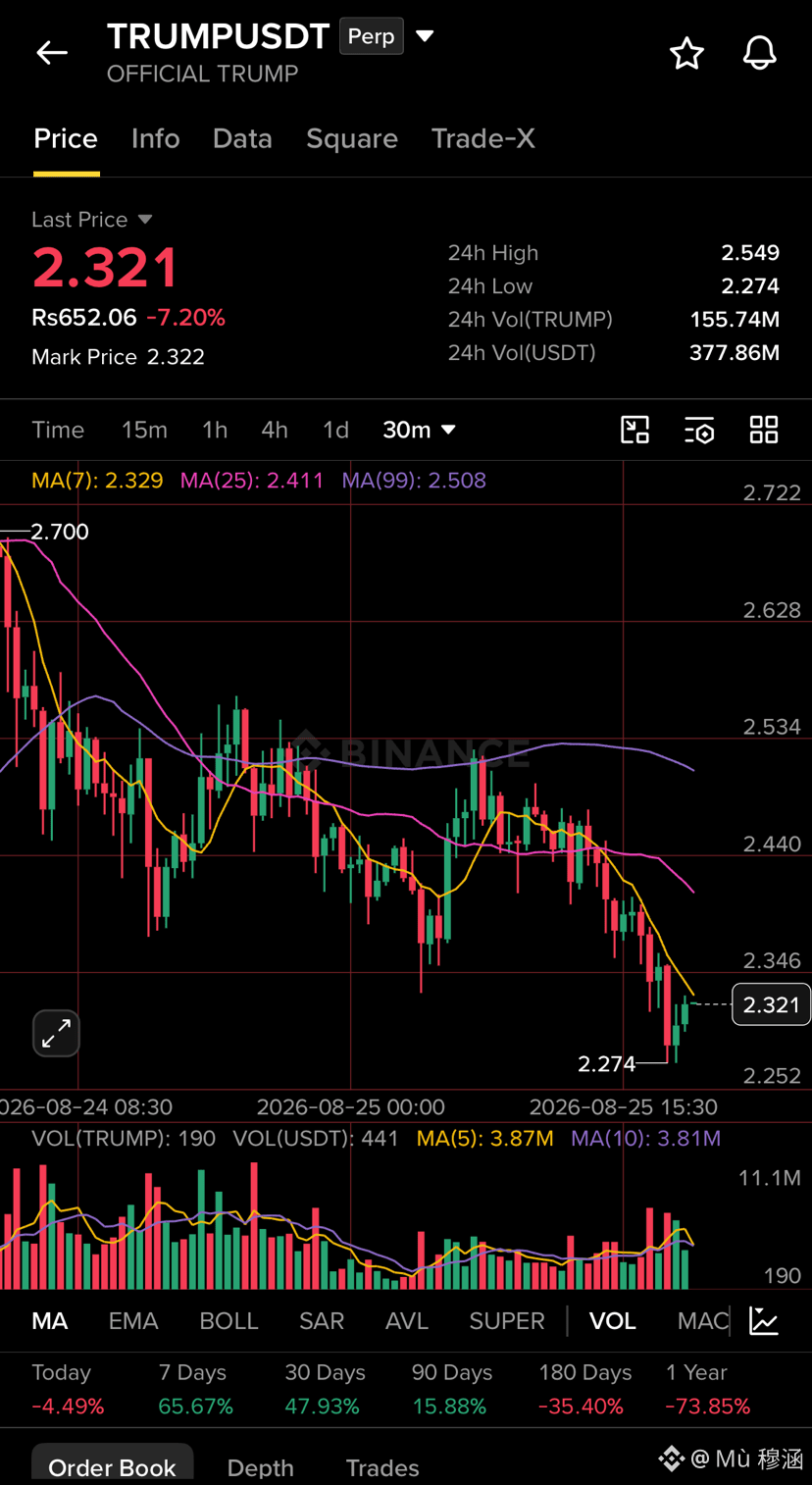812x1485 pixels.
Task: Tap the 24h Vol(TRUMP) value 155.74M
Action: click(x=735, y=320)
